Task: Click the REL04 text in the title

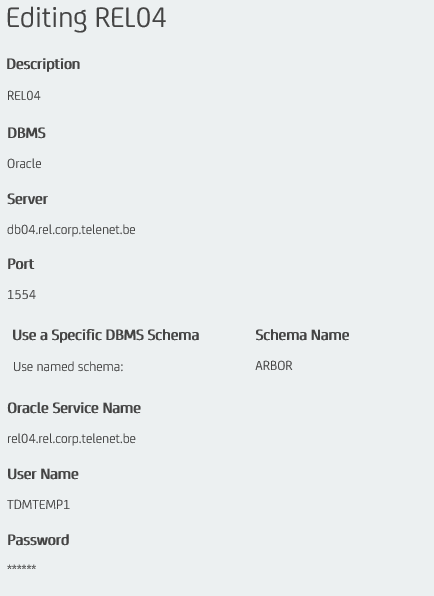Action: click(130, 17)
